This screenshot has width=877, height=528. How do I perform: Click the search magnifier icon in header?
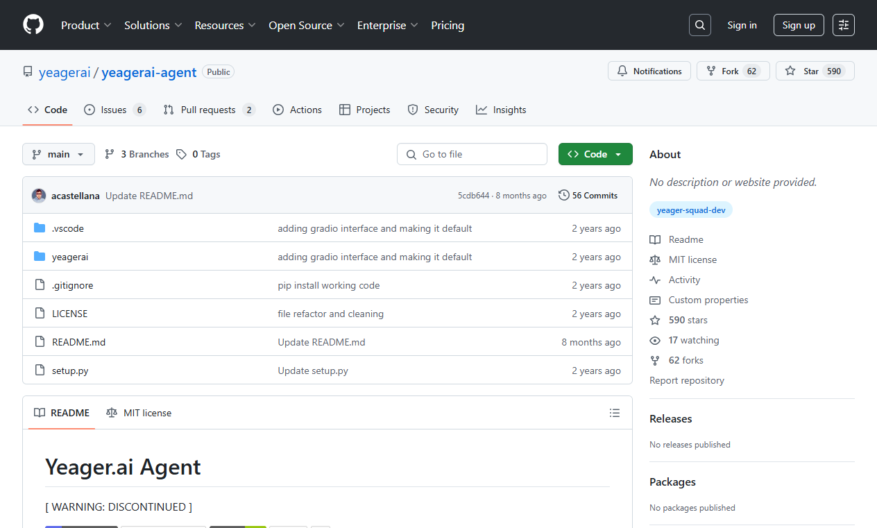click(700, 25)
